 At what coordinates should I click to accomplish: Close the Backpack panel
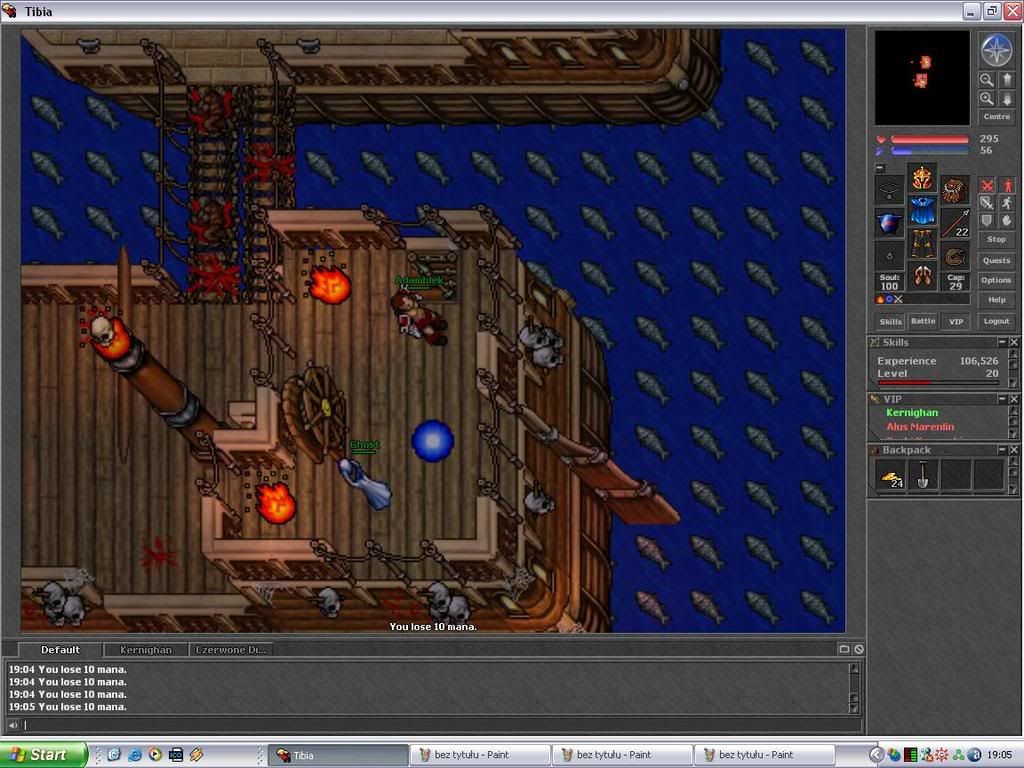pos(1014,450)
